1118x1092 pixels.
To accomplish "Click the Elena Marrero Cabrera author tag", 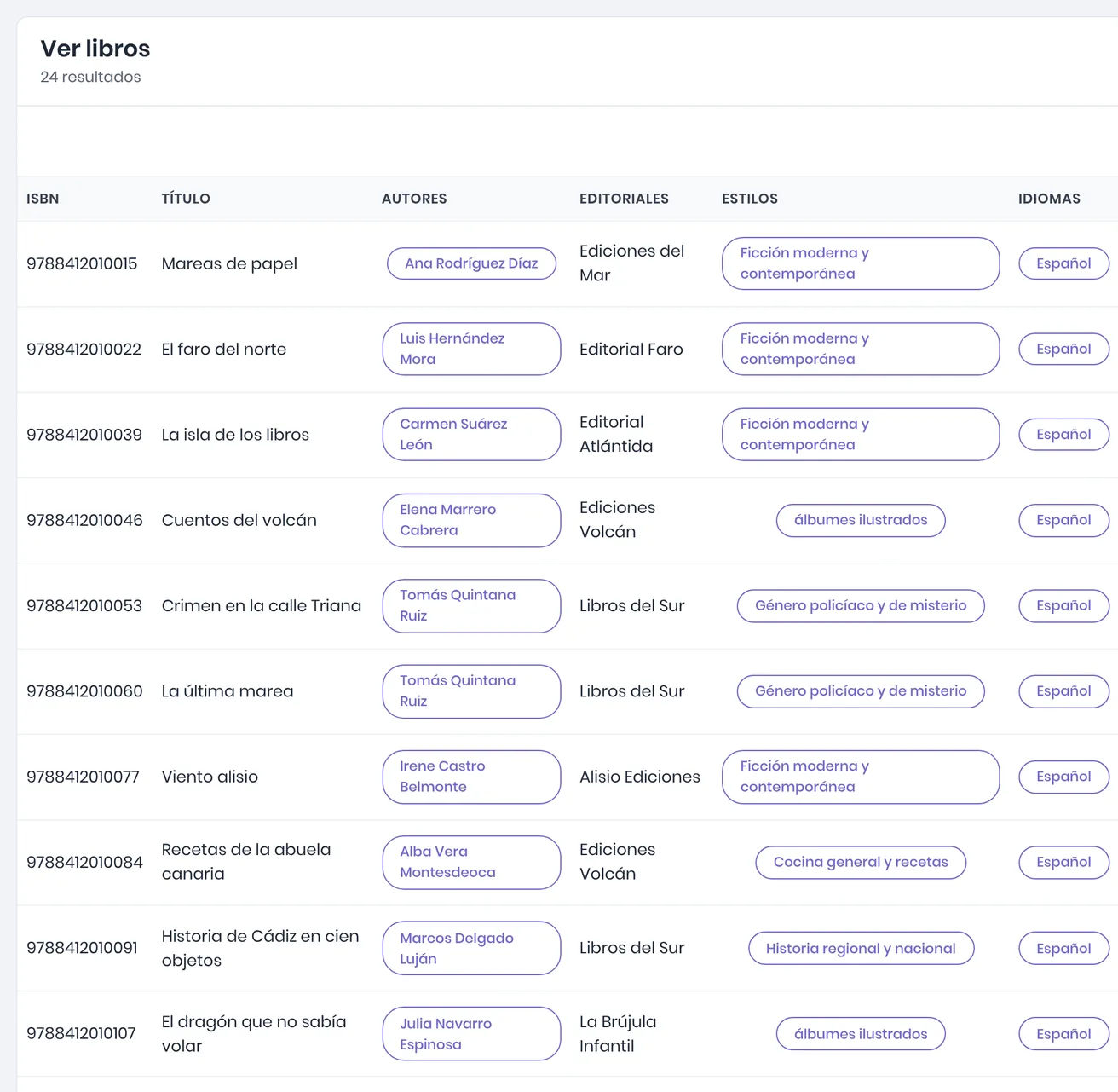I will pyautogui.click(x=471, y=520).
